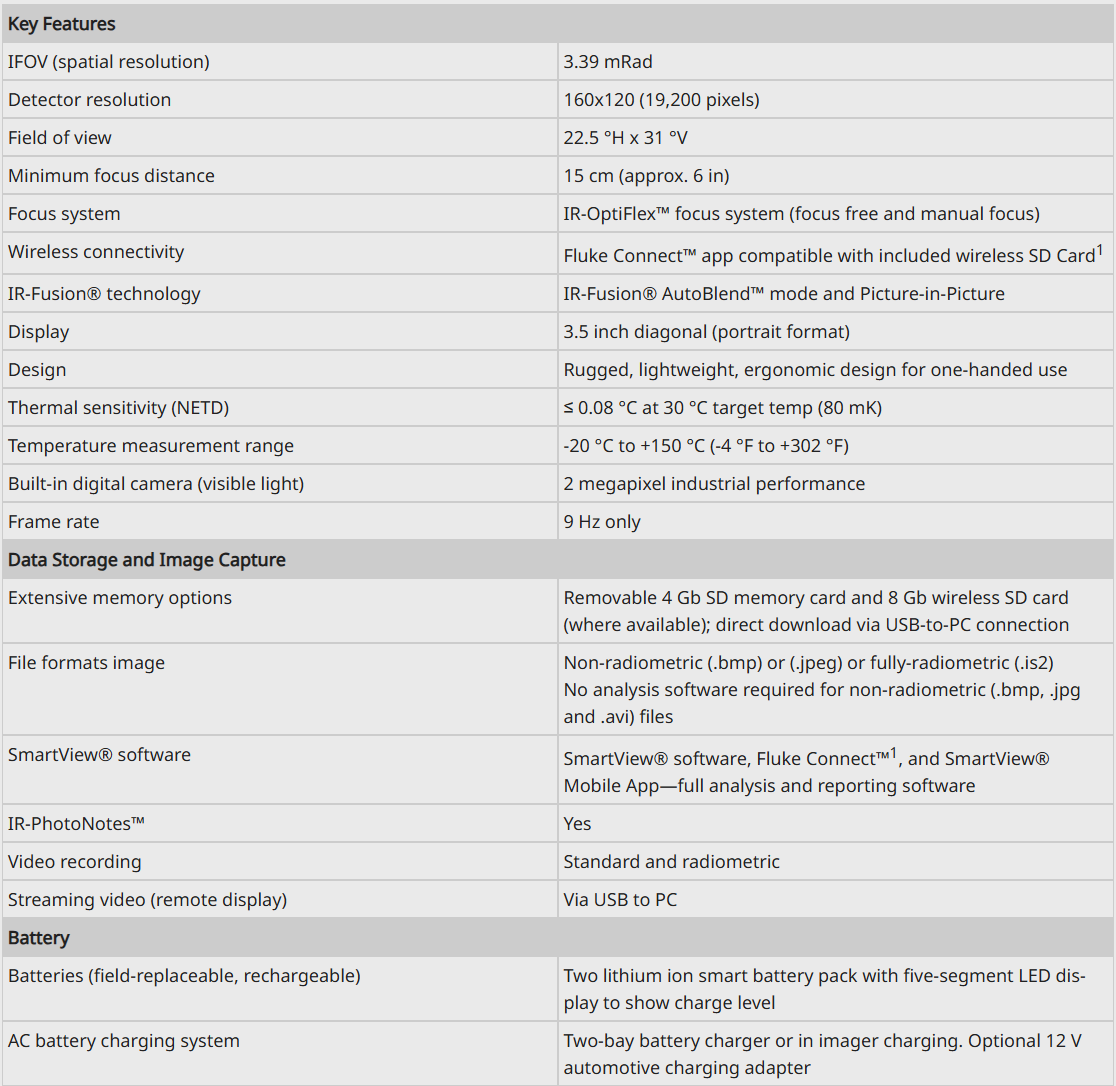Select the 9 Hz only frame rate value
This screenshot has height=1086, width=1116.
point(602,522)
